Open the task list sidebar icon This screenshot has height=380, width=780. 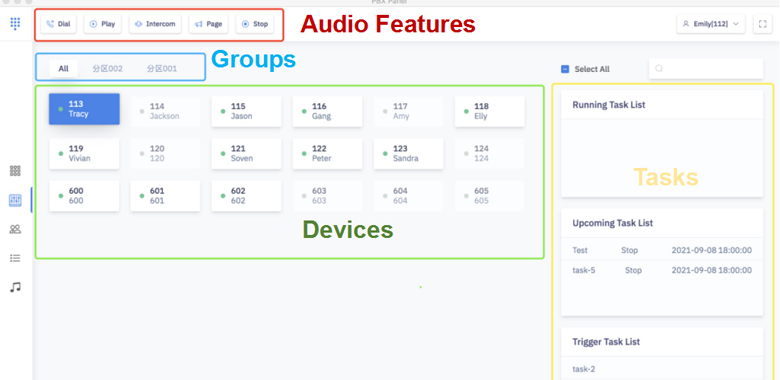point(15,258)
